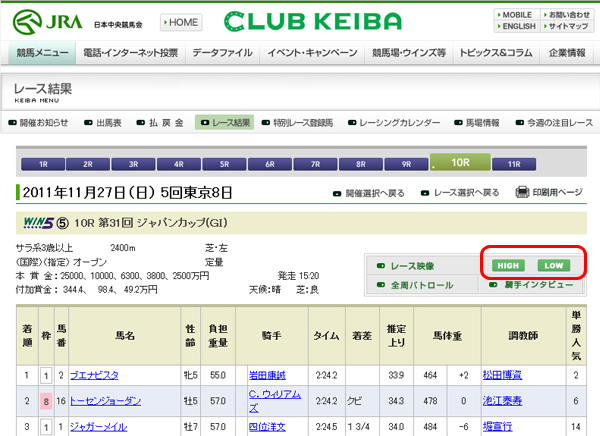Open trainer 堀宣行 link
Screen dimensions: 600x436
[x=497, y=427]
